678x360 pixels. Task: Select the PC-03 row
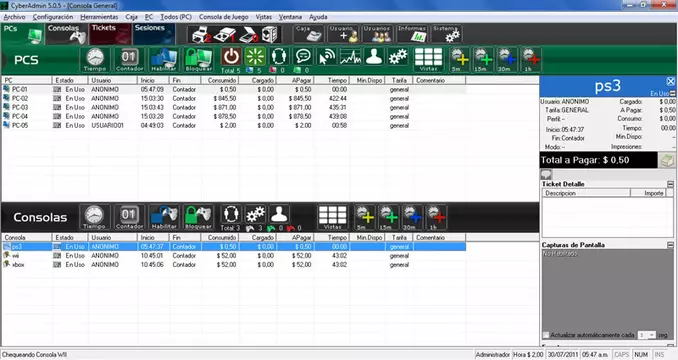tap(233, 108)
